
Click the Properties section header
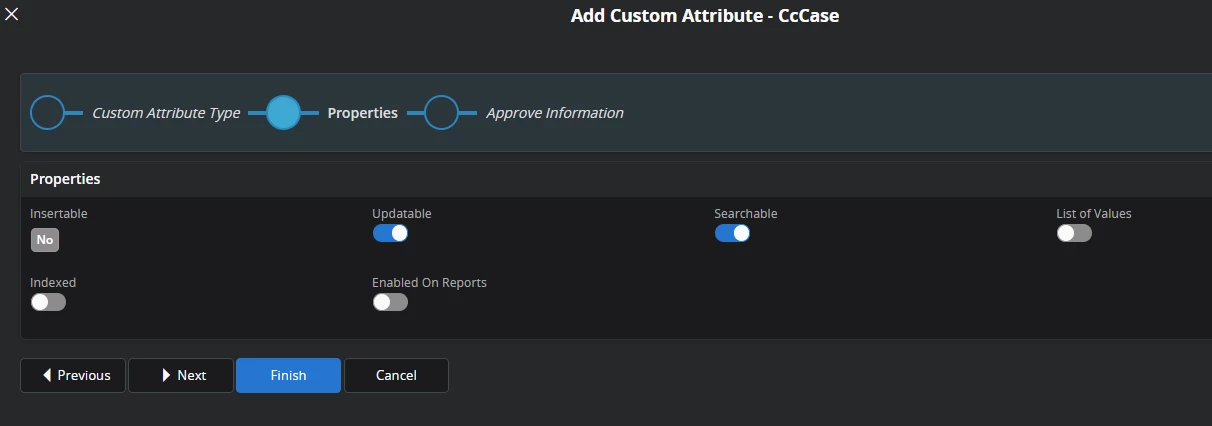coord(65,179)
